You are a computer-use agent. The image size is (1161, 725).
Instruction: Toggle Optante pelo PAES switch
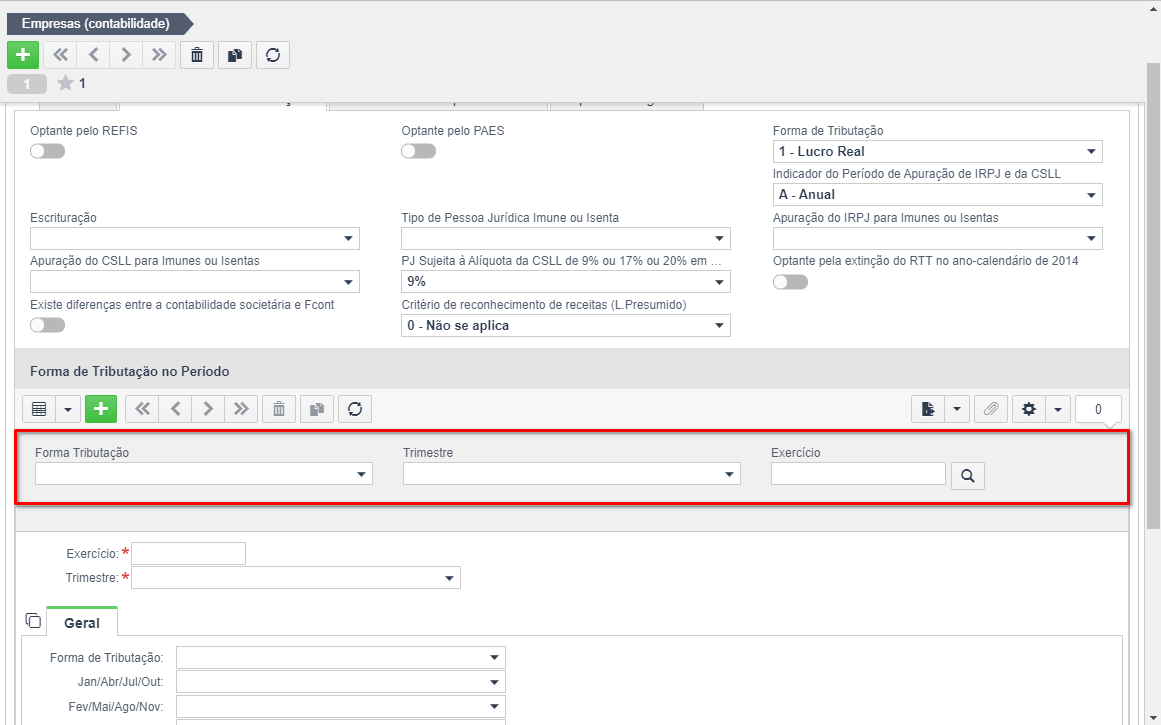[418, 151]
